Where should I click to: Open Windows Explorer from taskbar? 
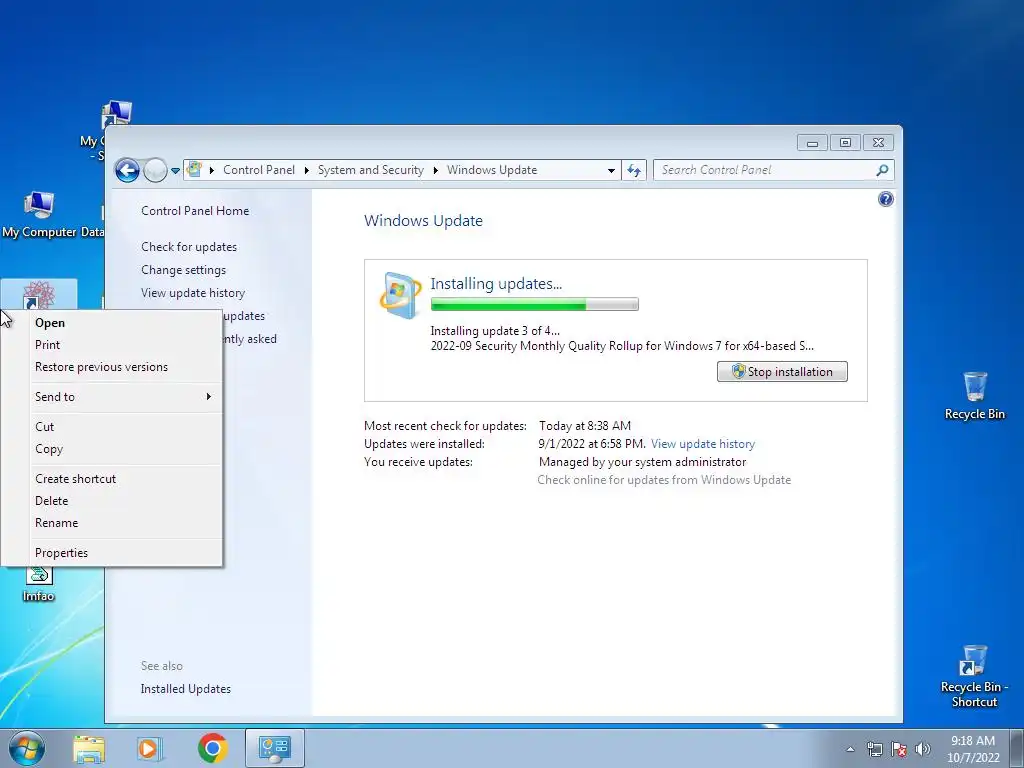[89, 748]
